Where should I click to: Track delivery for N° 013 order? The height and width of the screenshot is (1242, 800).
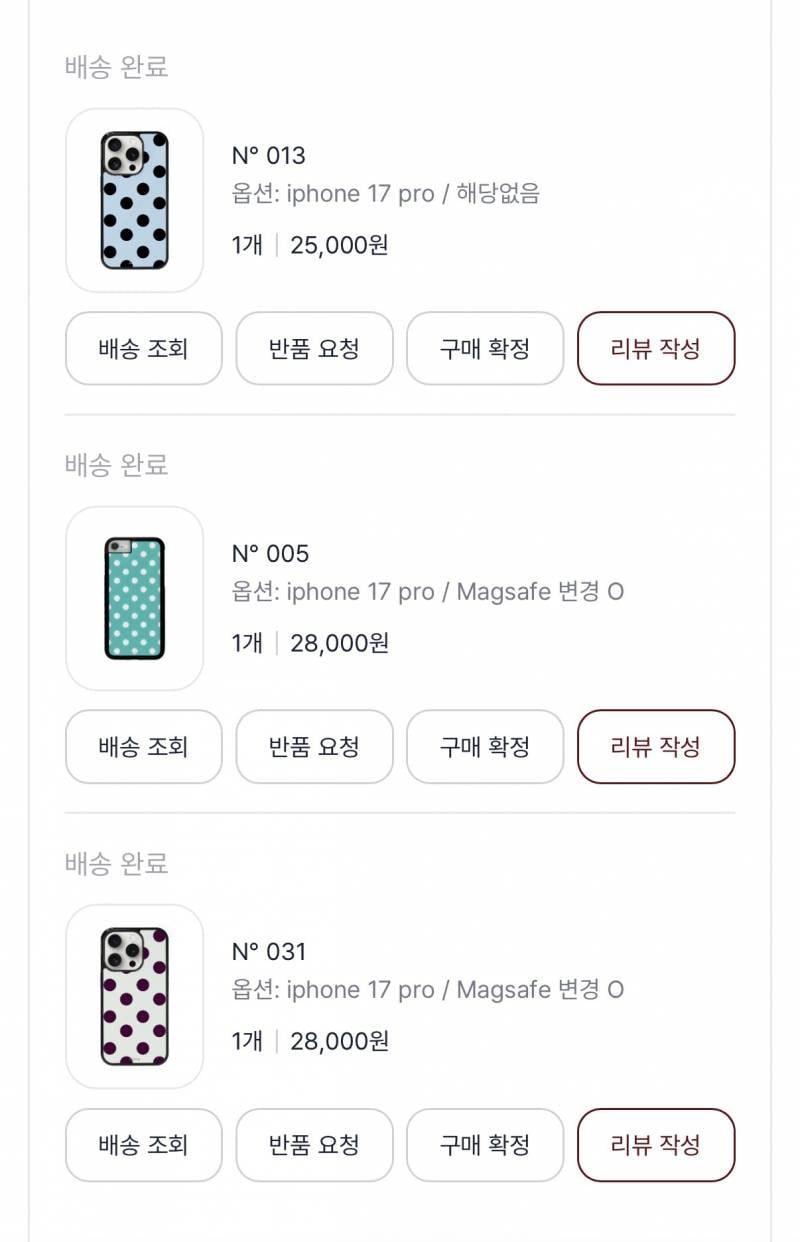pyautogui.click(x=143, y=348)
